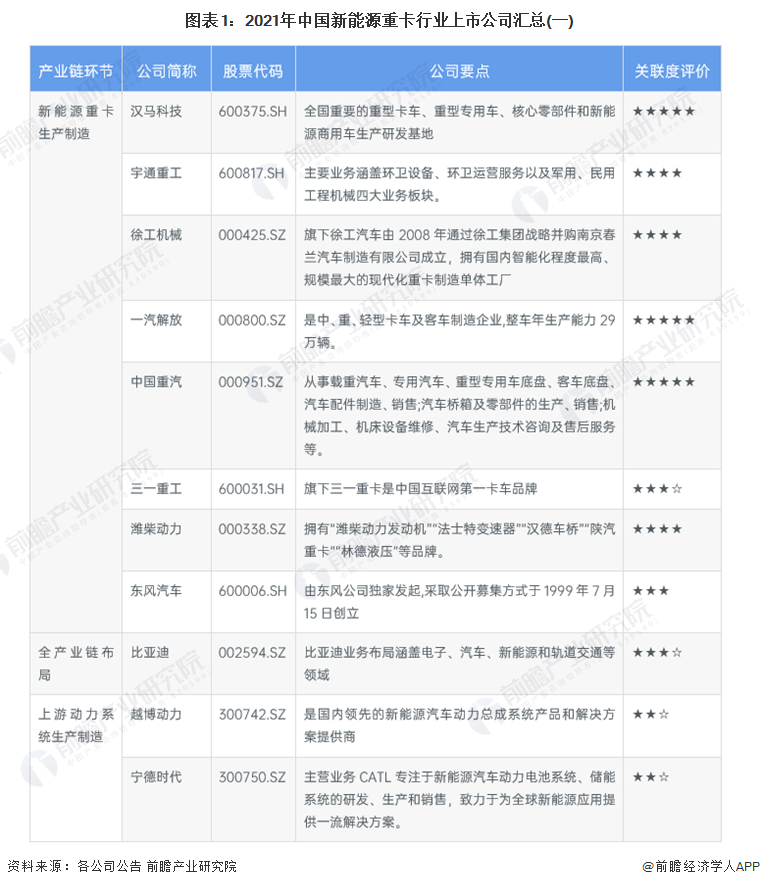Click stock code 600817.SH
Screen dimensions: 760x887
251,173
